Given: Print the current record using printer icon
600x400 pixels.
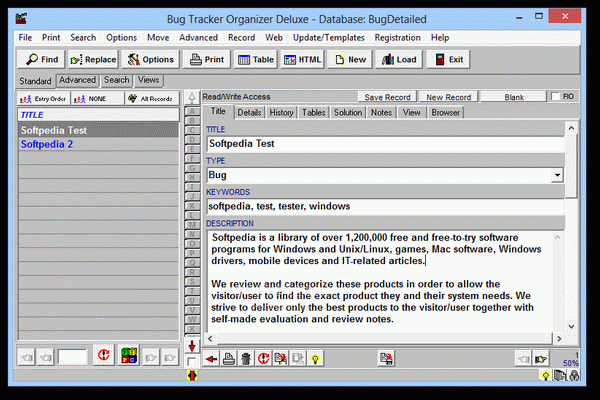Looking at the screenshot, I should click(x=228, y=359).
